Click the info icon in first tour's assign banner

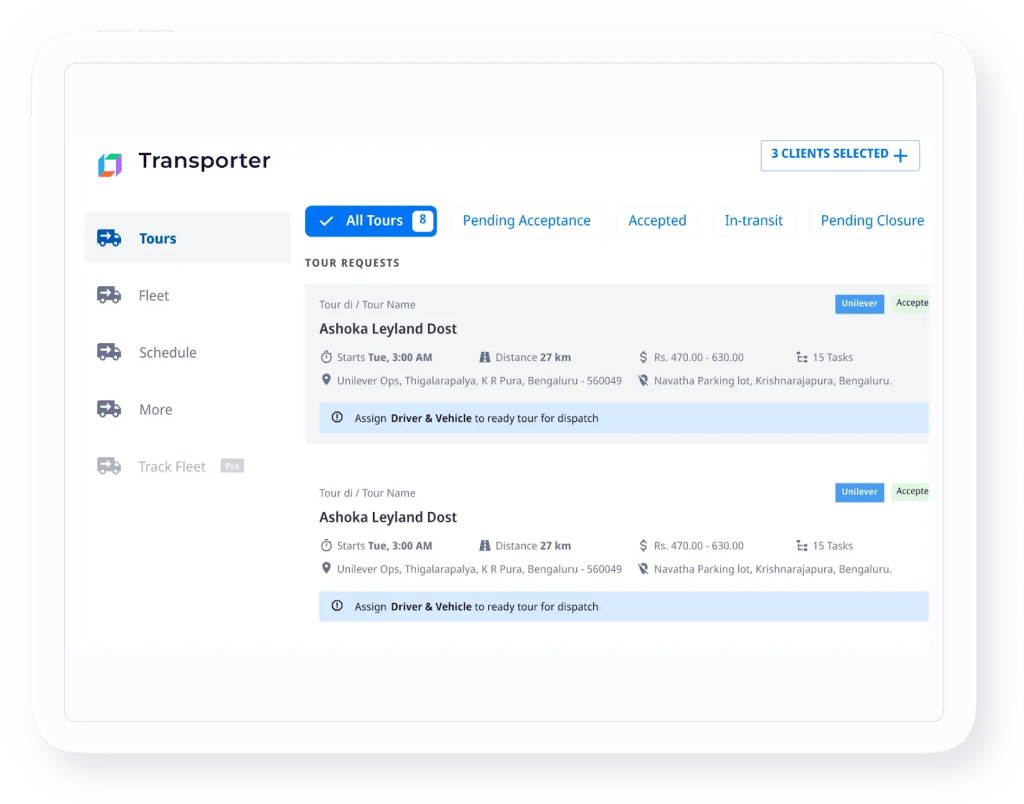click(x=337, y=418)
